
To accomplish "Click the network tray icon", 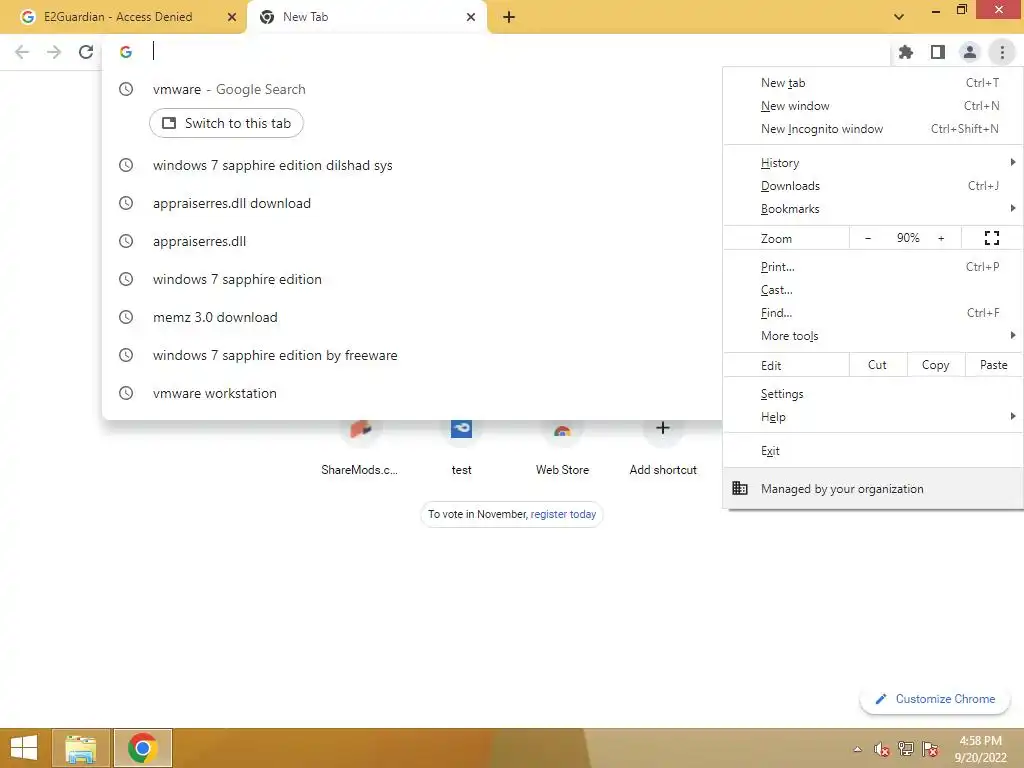I will pyautogui.click(x=906, y=749).
